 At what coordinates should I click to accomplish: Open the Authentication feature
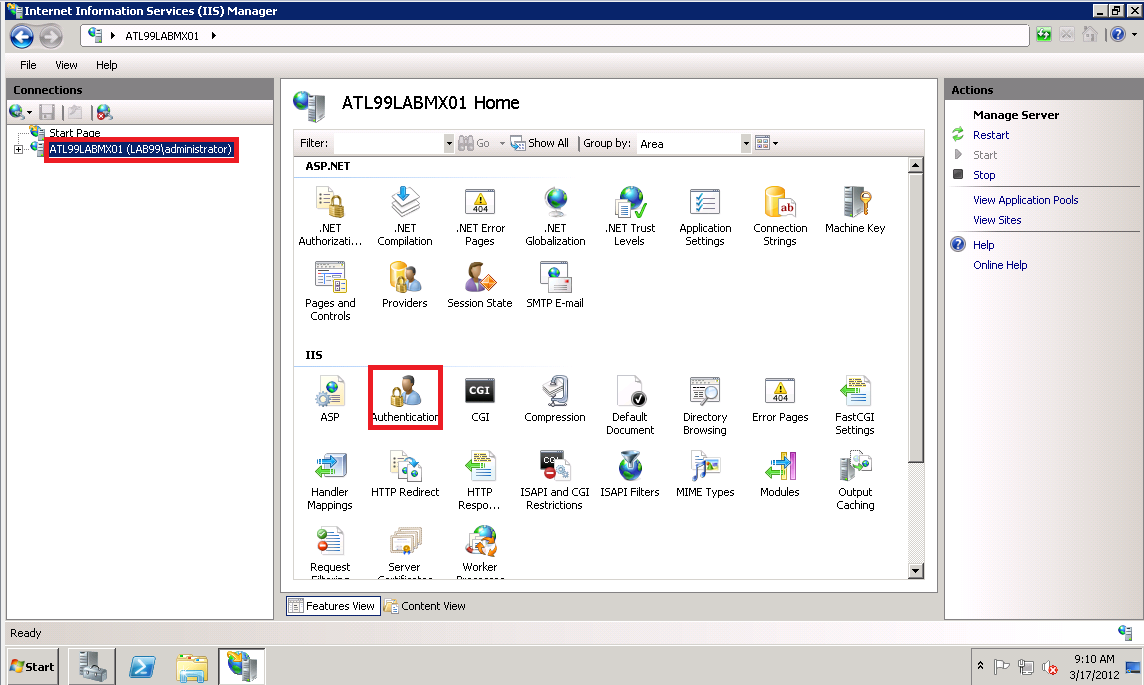(x=405, y=399)
